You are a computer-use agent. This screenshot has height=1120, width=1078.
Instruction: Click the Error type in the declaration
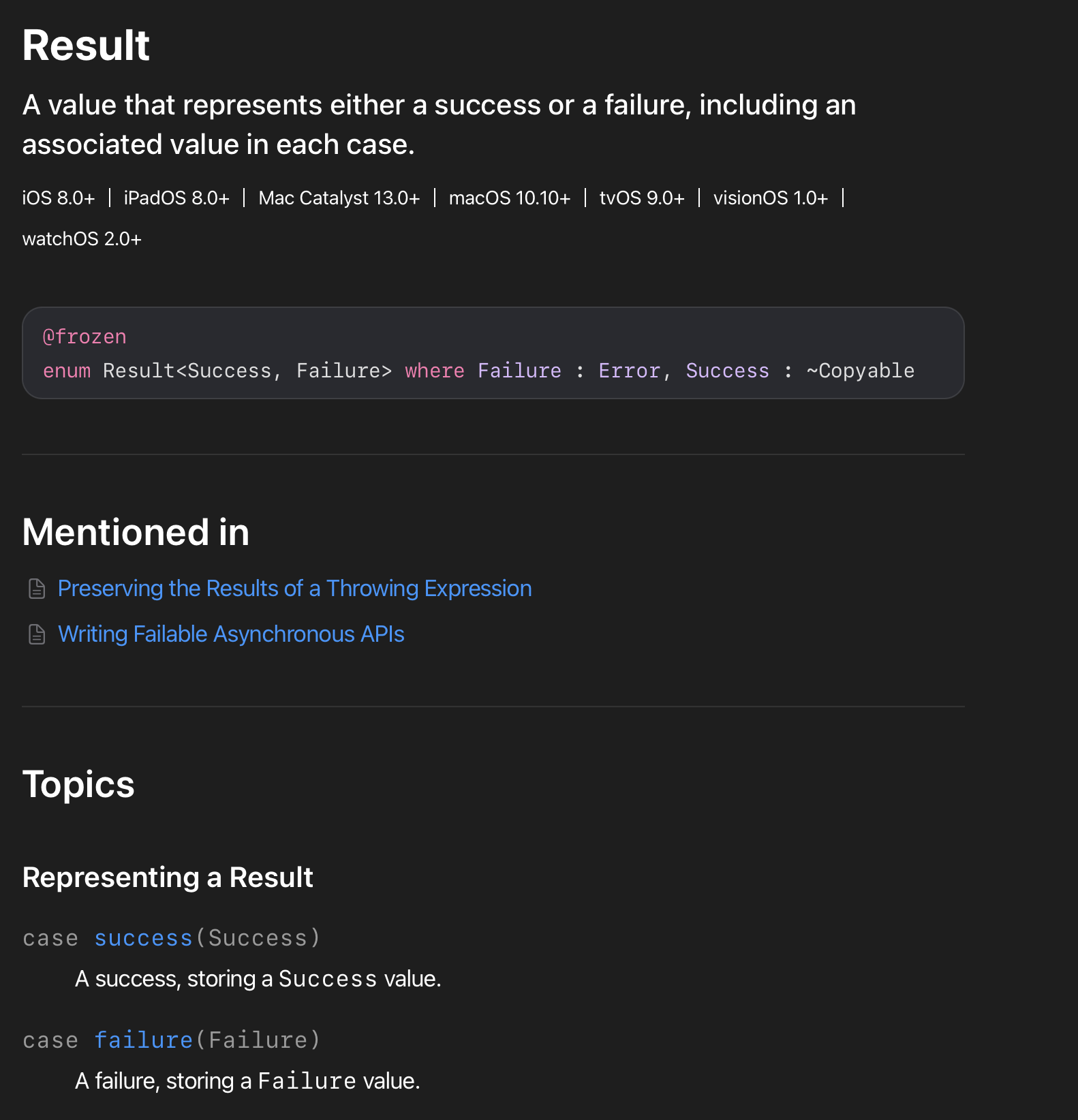(629, 371)
